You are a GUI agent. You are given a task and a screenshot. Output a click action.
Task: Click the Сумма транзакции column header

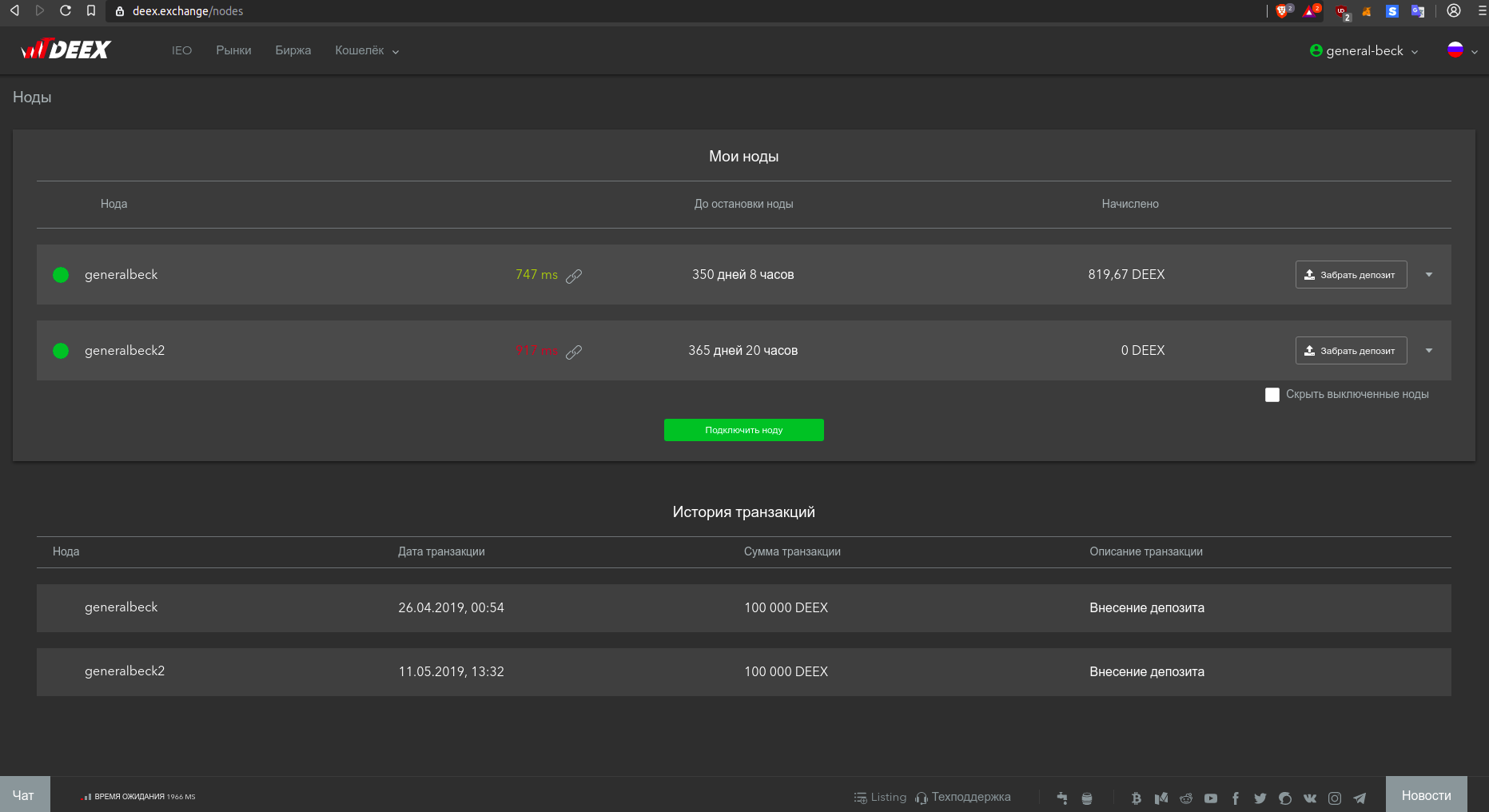click(x=792, y=551)
